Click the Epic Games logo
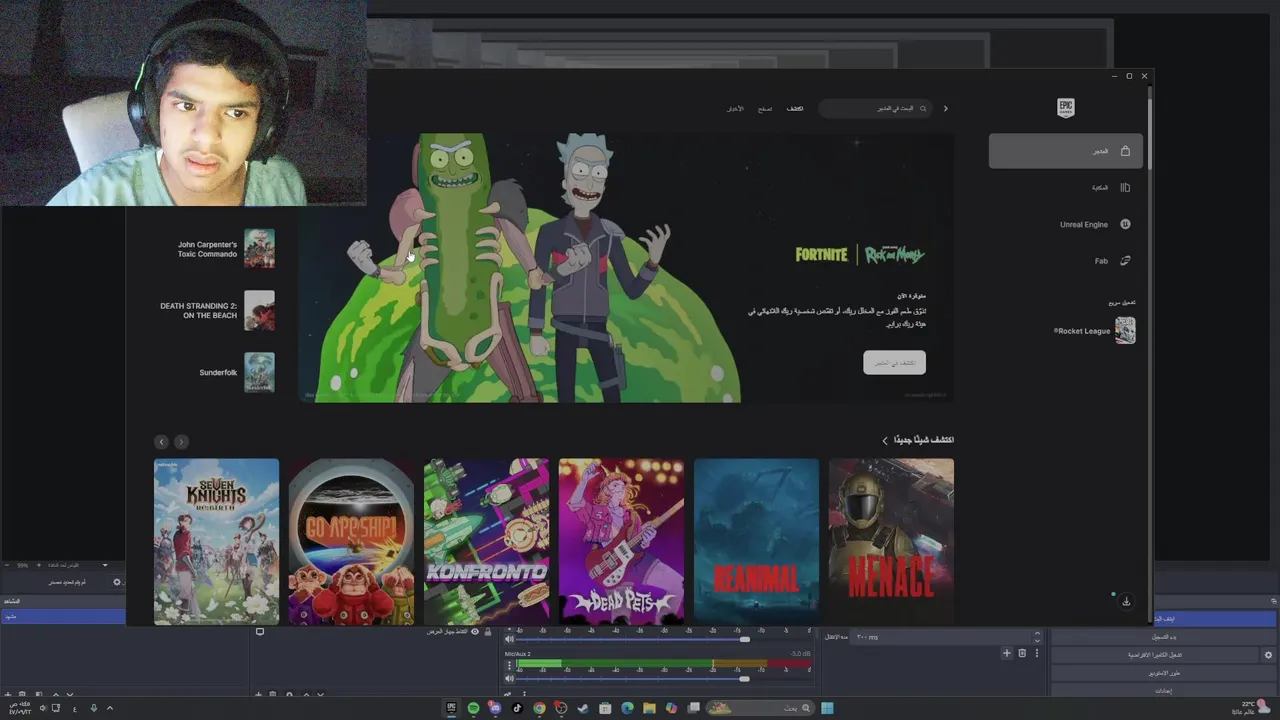Viewport: 1280px width, 720px height. 1066,108
